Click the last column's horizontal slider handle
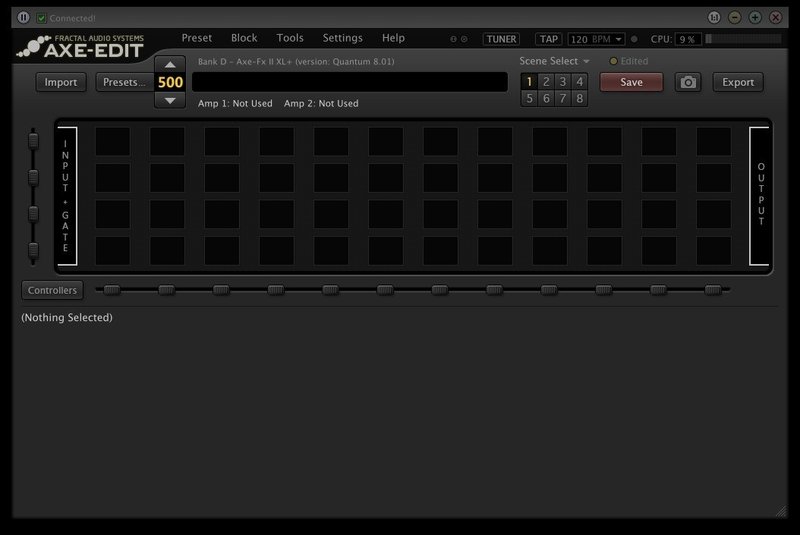 click(713, 290)
